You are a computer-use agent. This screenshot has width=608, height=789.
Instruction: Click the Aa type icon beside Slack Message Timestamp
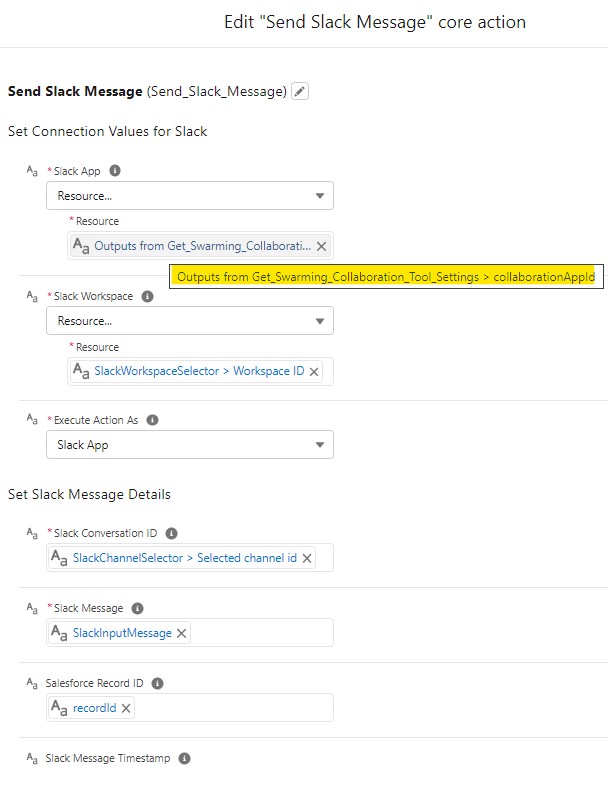(32, 758)
